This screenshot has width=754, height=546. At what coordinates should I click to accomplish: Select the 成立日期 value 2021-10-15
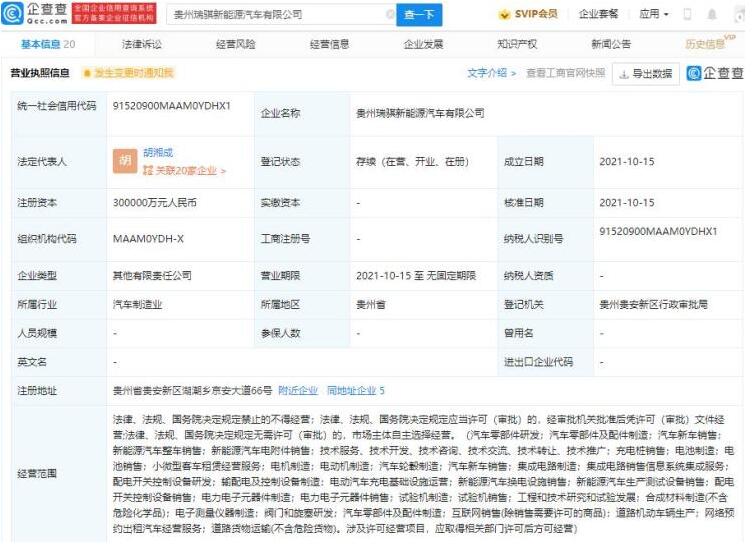click(627, 161)
